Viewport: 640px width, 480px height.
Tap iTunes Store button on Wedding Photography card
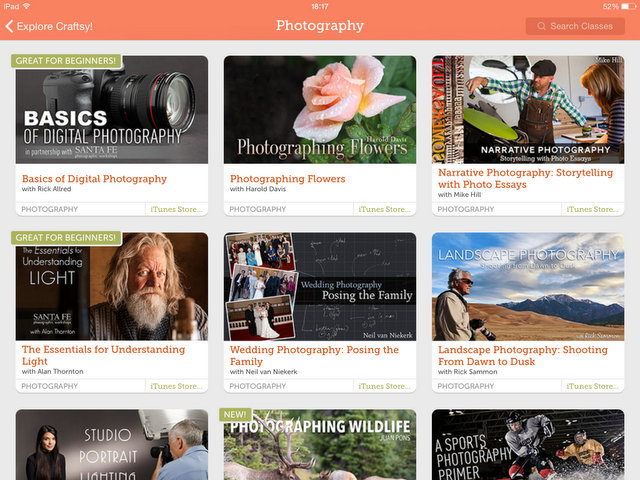point(384,386)
